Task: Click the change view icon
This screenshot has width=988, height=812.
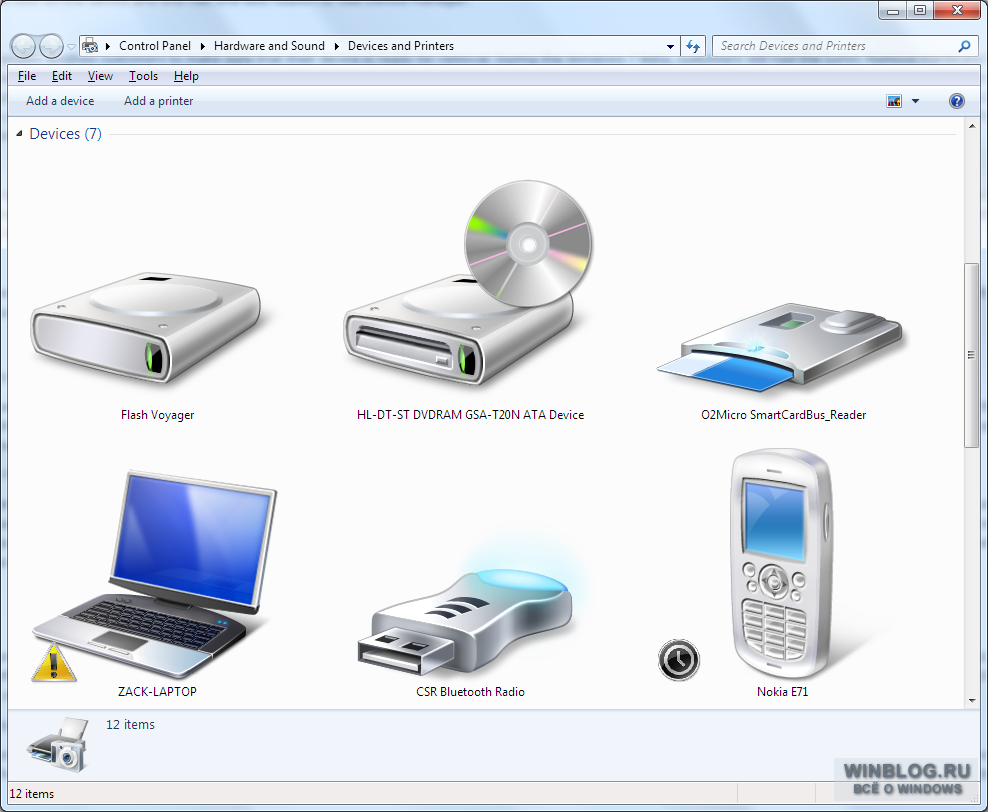Action: point(894,101)
